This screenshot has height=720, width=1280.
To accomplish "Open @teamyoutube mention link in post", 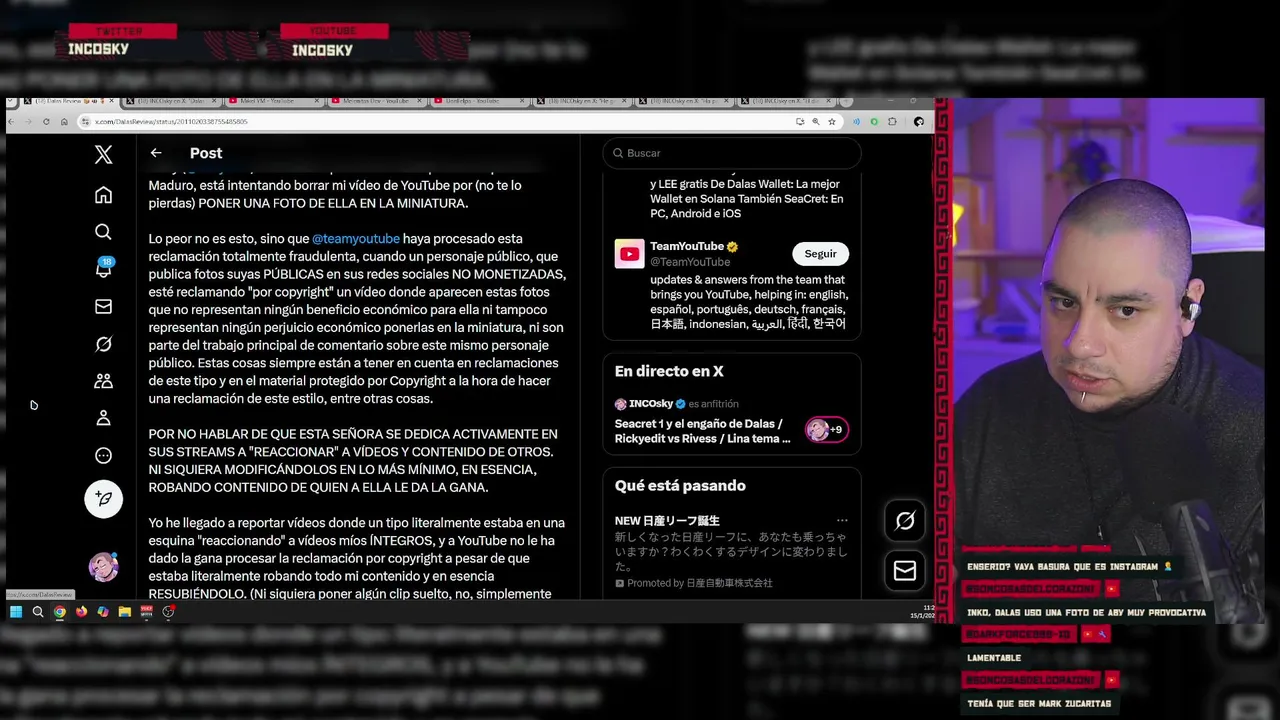I will click(356, 239).
